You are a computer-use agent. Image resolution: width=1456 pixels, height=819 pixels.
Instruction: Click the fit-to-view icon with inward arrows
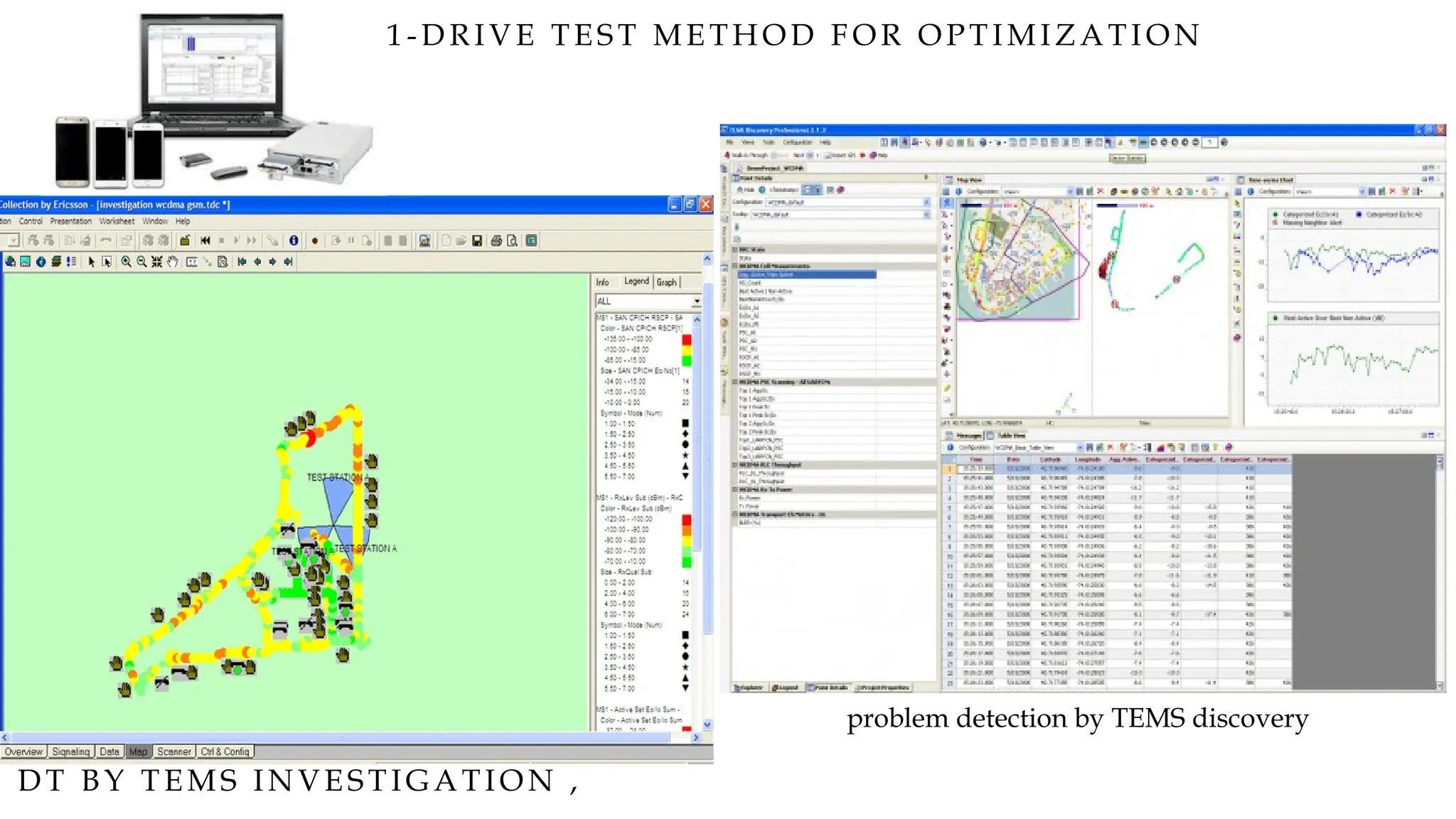pos(156,262)
